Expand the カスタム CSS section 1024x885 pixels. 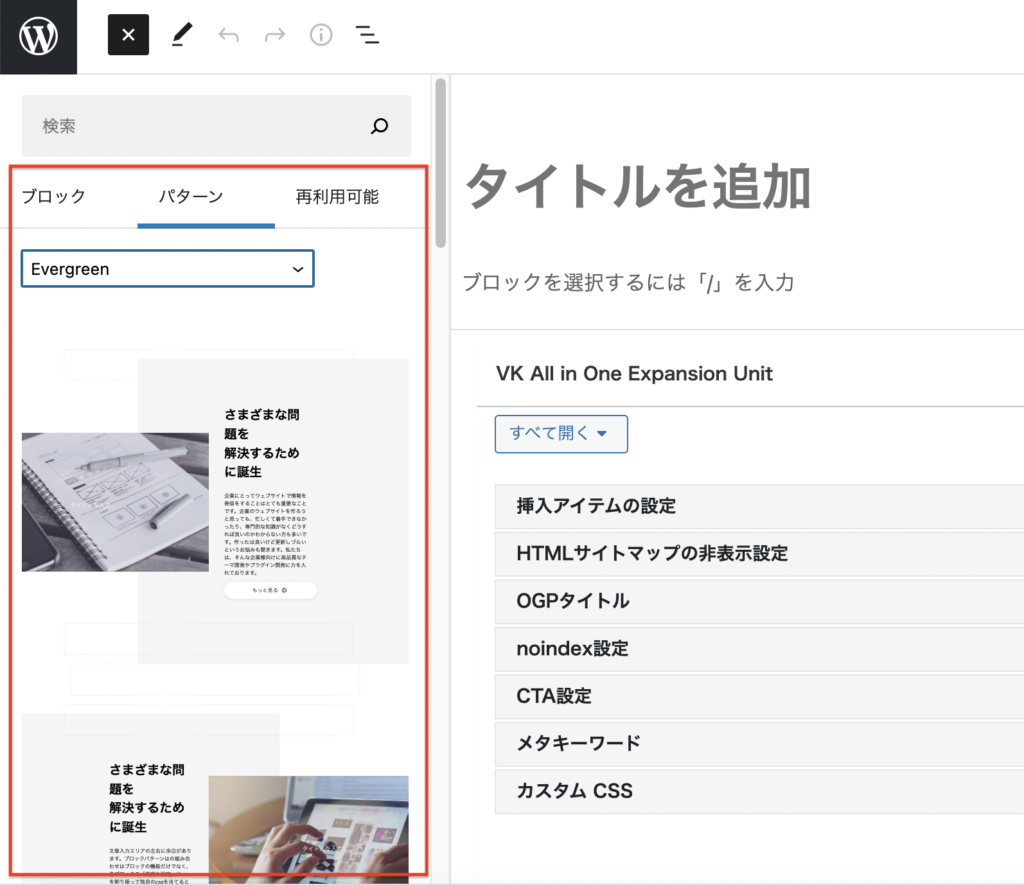574,791
